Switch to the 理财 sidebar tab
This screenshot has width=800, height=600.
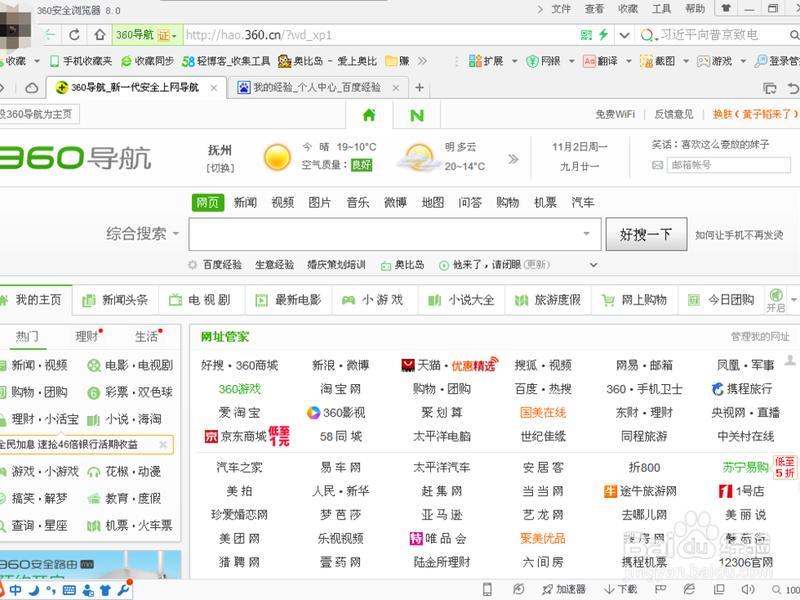click(x=87, y=337)
